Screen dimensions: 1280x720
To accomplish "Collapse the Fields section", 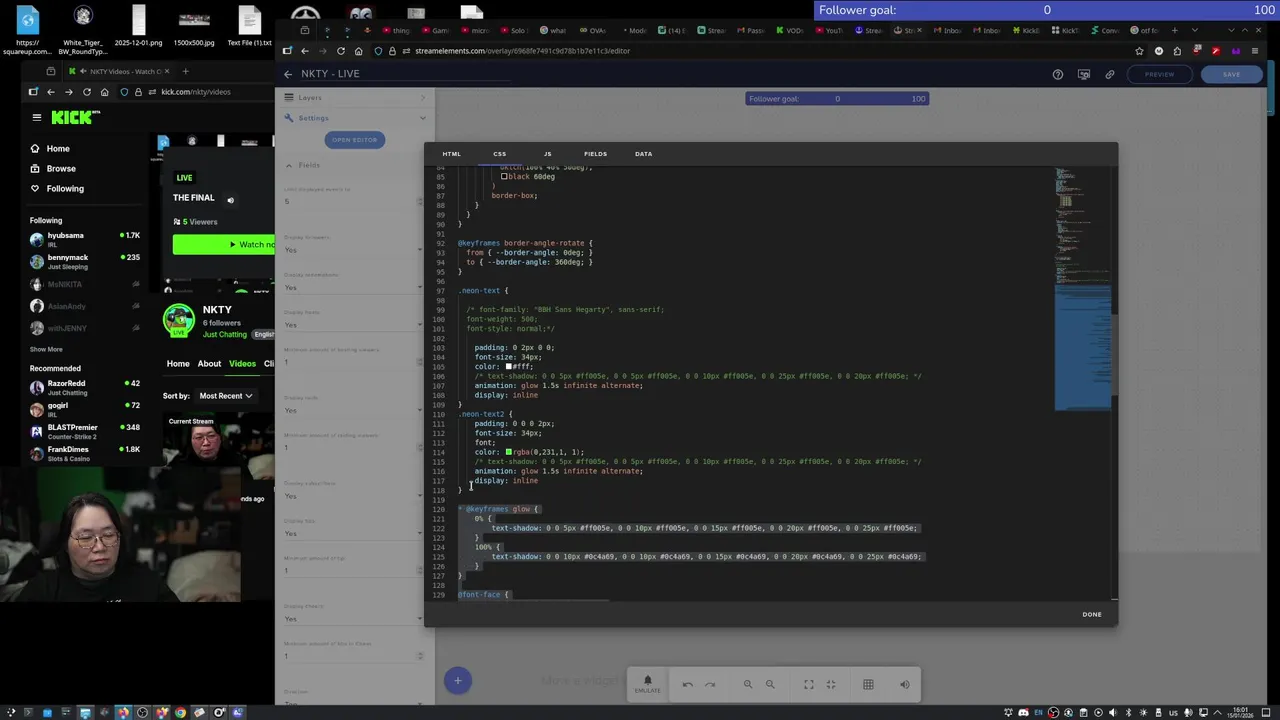I will pyautogui.click(x=354, y=165).
